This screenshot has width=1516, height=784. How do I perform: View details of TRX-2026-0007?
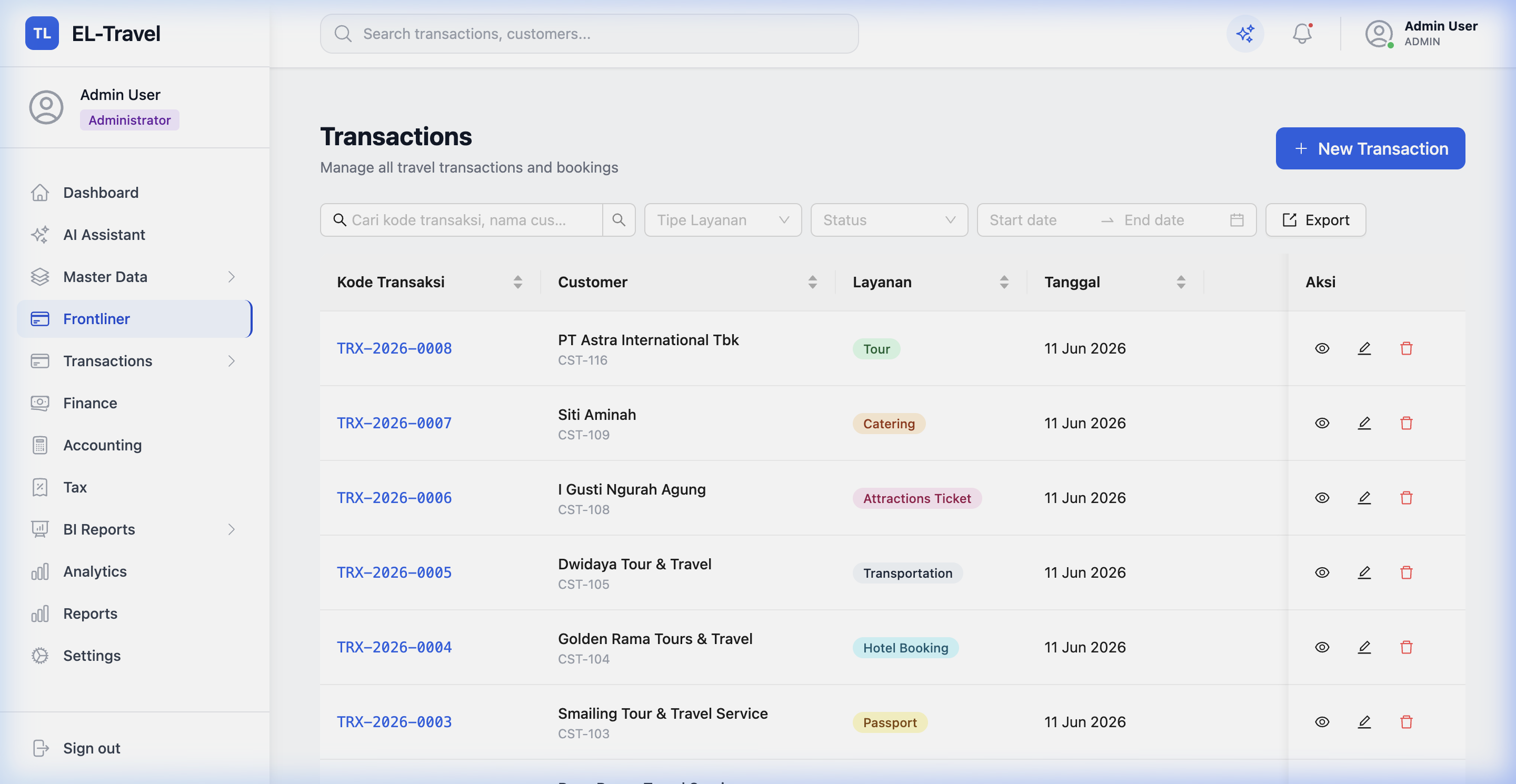(x=1322, y=423)
